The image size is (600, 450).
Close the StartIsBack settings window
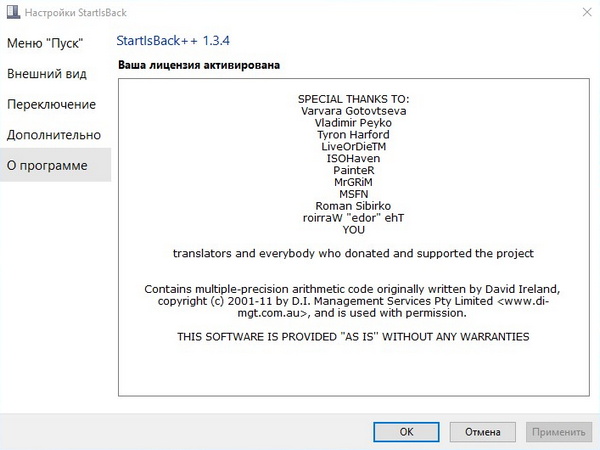coord(587,12)
